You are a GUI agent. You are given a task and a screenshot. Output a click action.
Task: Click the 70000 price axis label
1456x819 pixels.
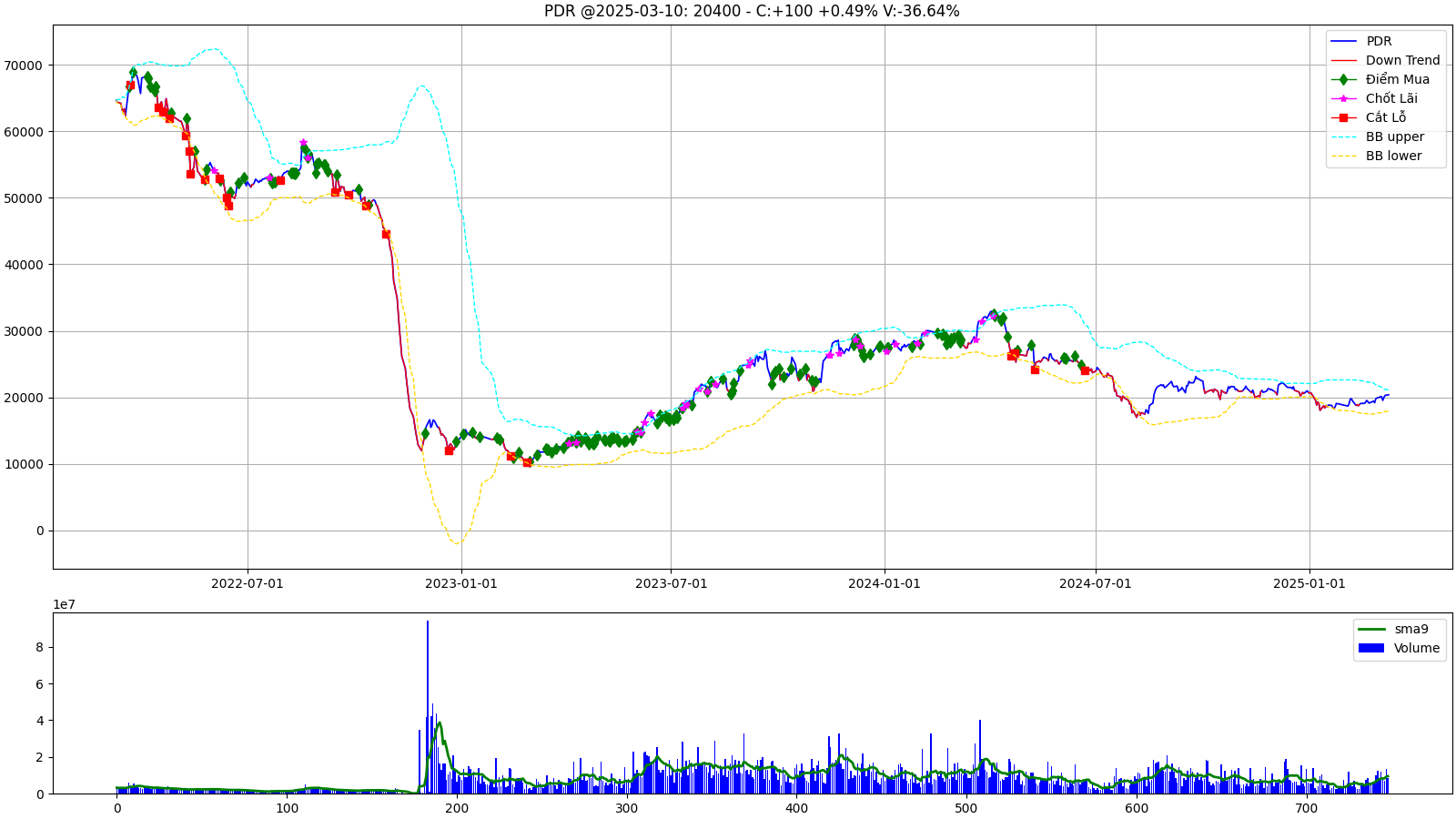pos(24,66)
